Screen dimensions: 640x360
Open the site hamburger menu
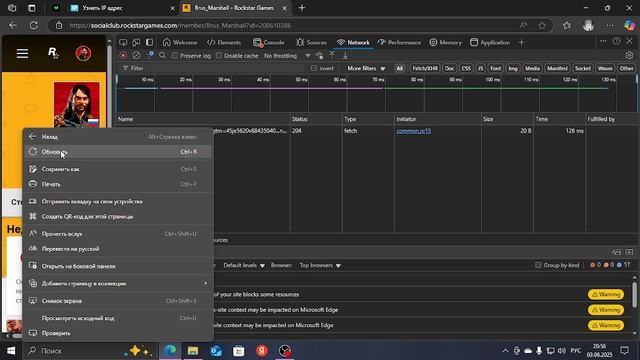pos(22,53)
